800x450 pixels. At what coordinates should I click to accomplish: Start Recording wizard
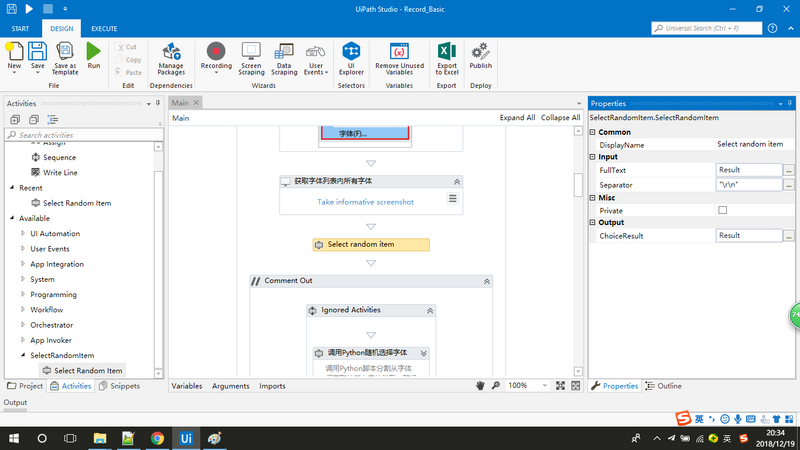216,52
